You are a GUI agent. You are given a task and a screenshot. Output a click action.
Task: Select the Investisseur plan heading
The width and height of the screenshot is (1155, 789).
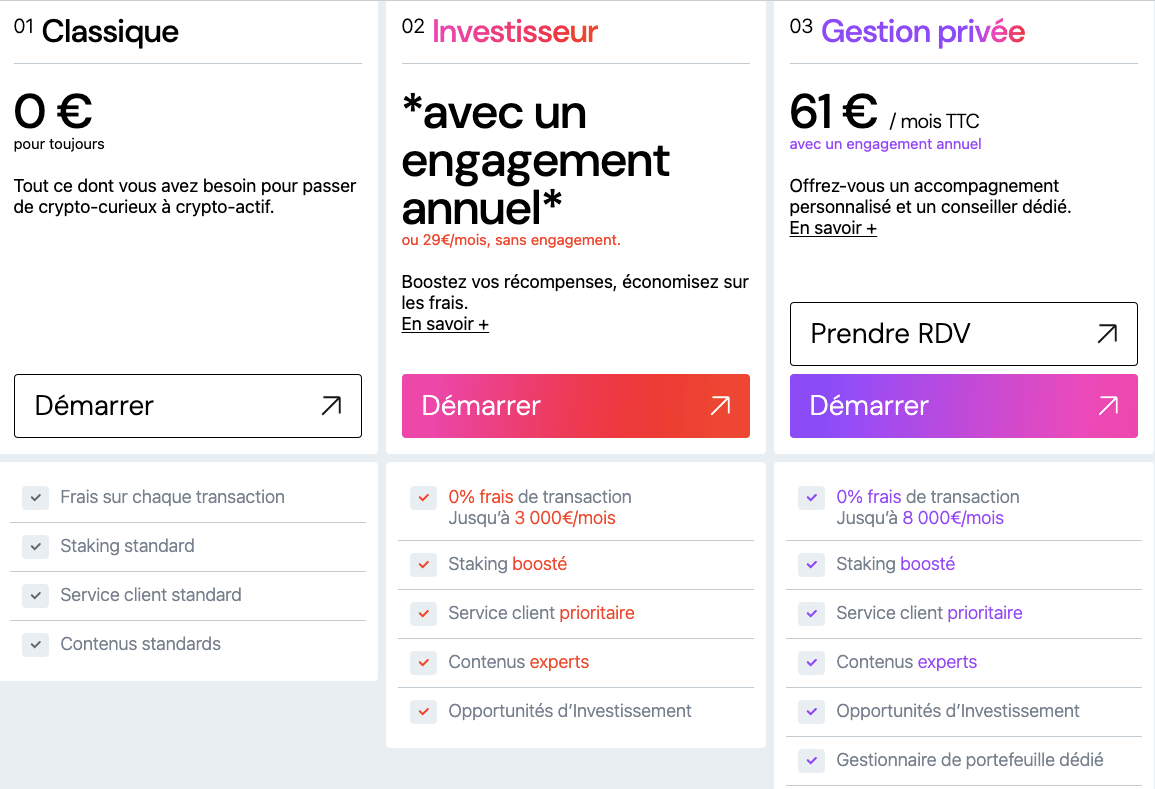(515, 32)
